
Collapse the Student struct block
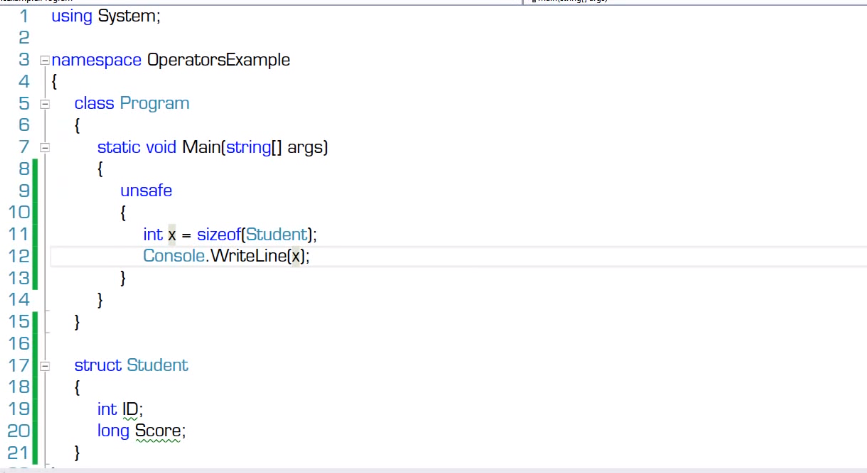(x=45, y=366)
